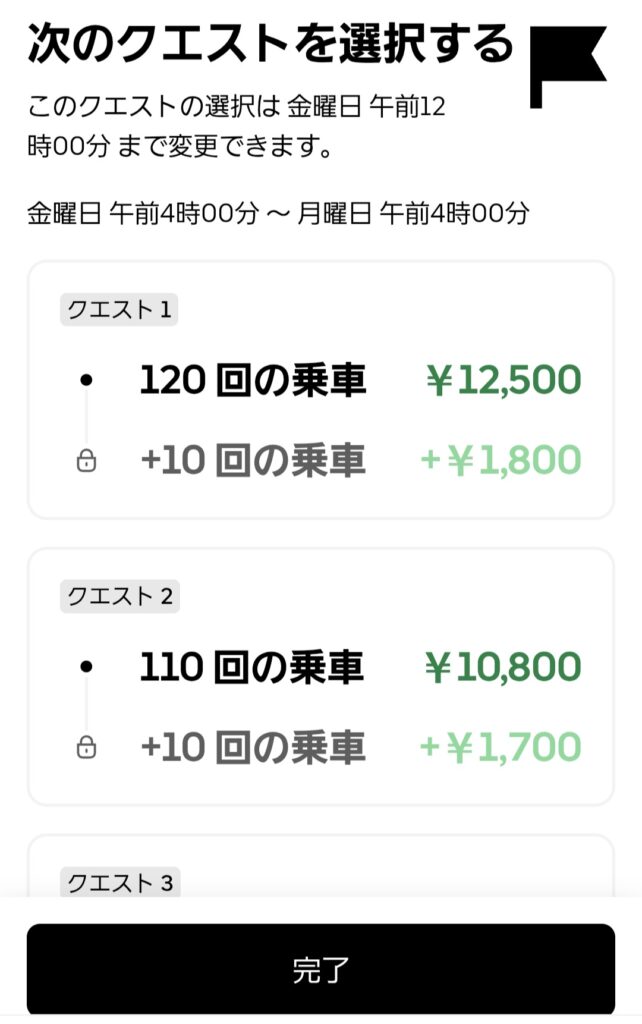Select the クエスト 1 card
This screenshot has width=642, height=1024.
320,390
